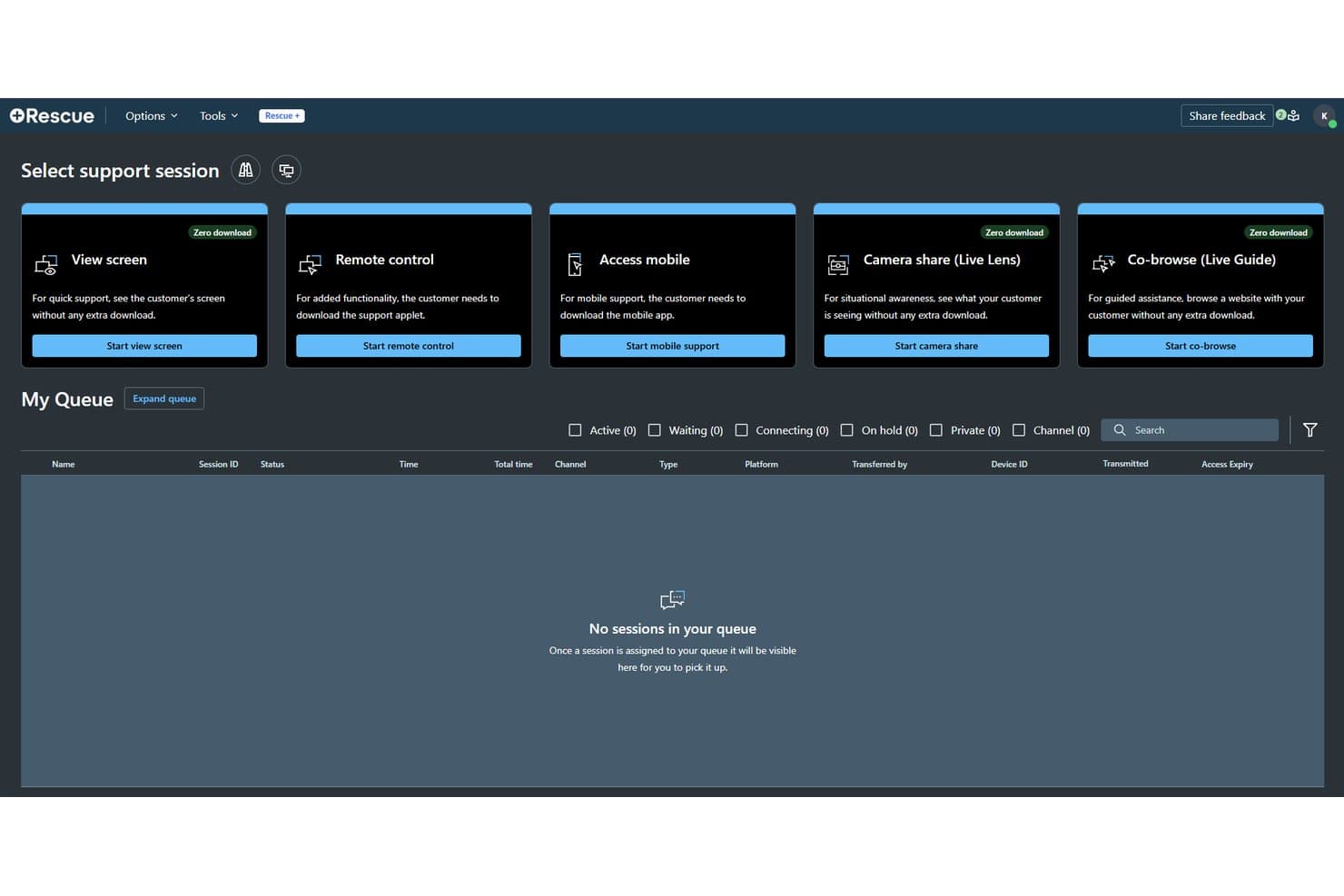Open the binoculars icon beside Select support session
The image size is (1344, 896).
pyautogui.click(x=245, y=170)
